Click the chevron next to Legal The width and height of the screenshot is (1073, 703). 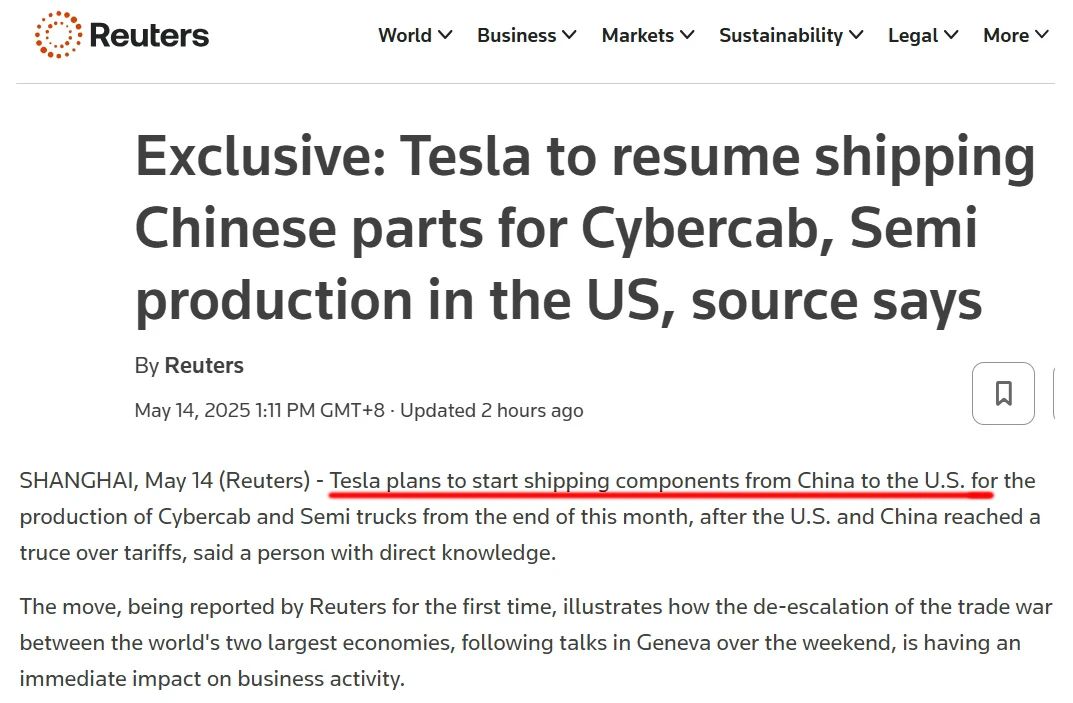pyautogui.click(x=951, y=35)
